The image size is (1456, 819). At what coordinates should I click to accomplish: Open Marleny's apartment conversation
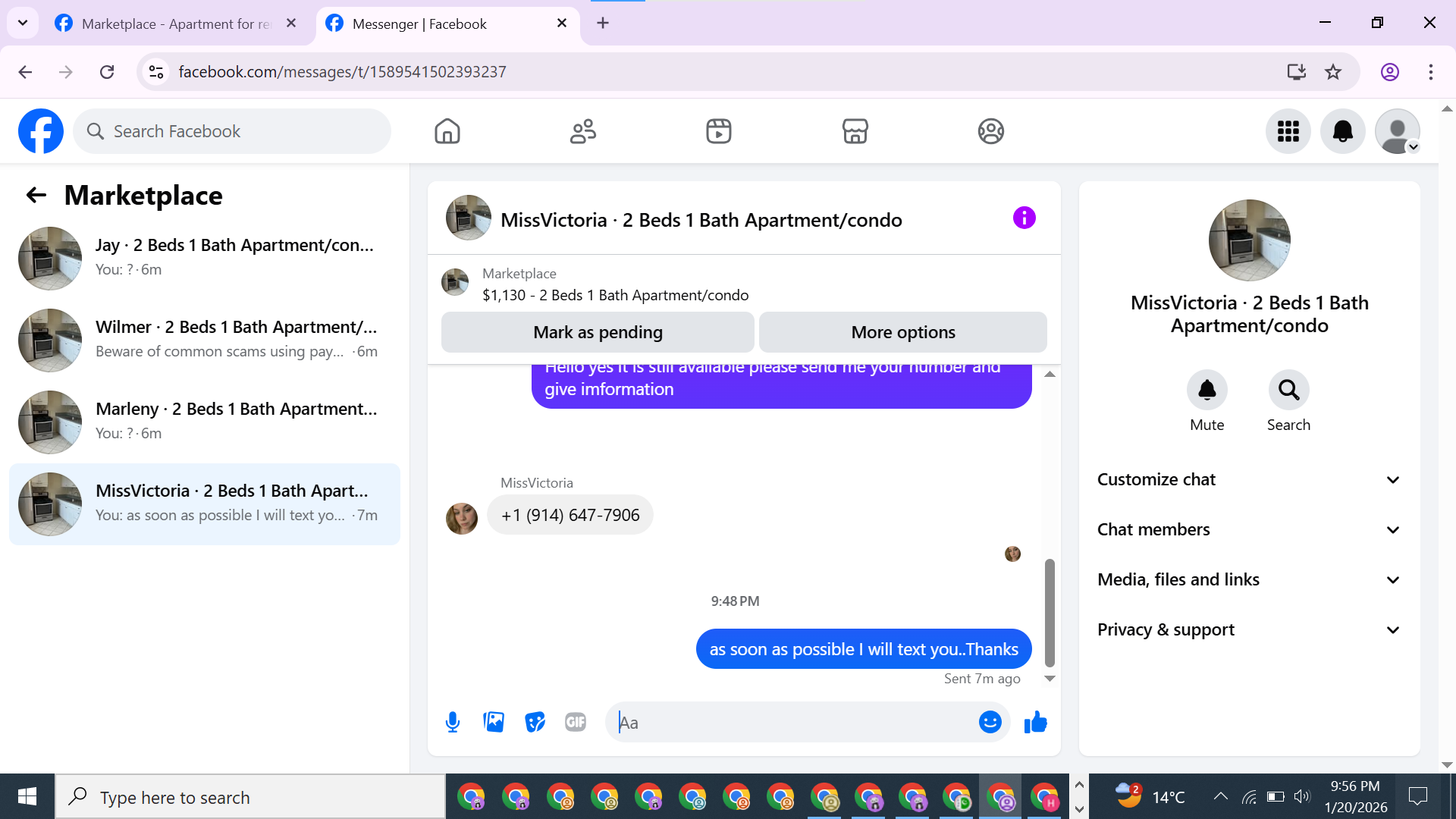205,422
